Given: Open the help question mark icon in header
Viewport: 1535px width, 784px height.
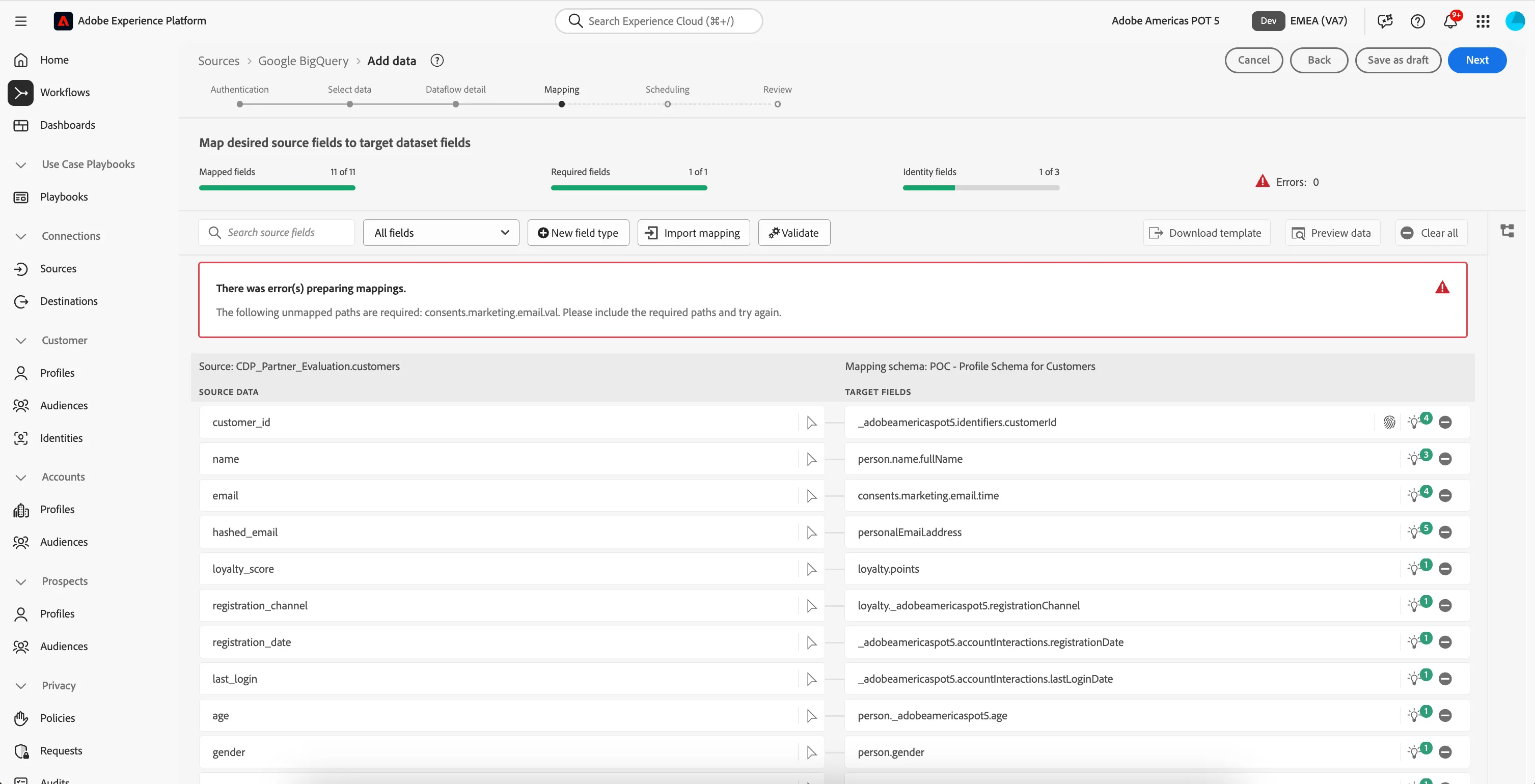Looking at the screenshot, I should click(x=1418, y=21).
